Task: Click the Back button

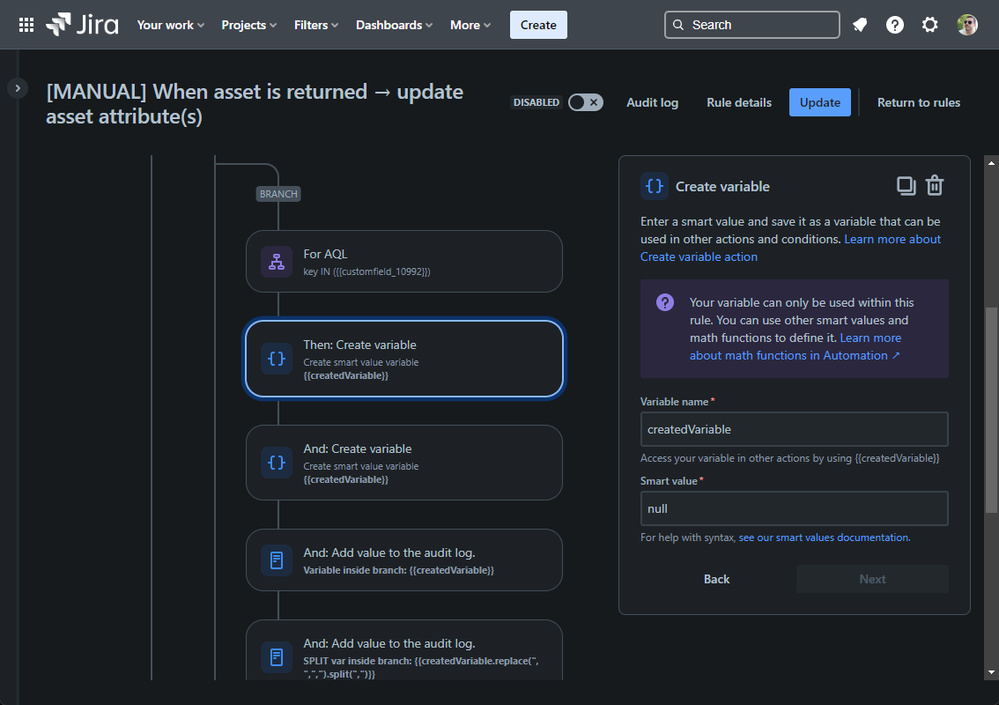Action: click(717, 579)
